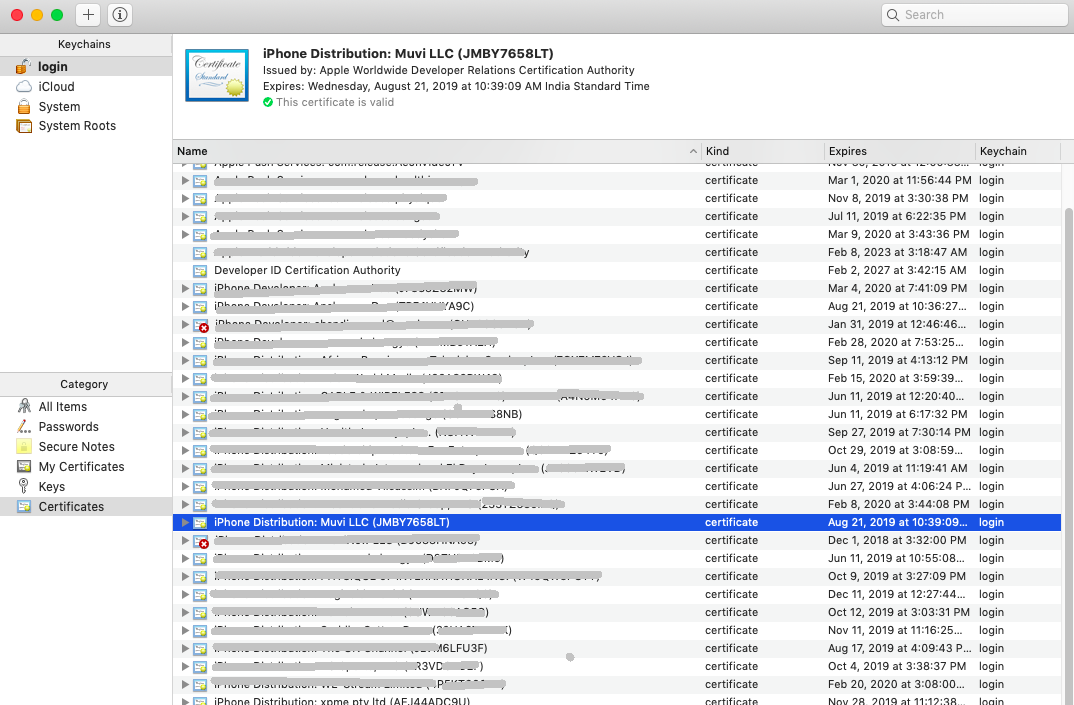Click certificate icon for Sep 27, 2019 row
This screenshot has height=705, width=1074.
200,433
